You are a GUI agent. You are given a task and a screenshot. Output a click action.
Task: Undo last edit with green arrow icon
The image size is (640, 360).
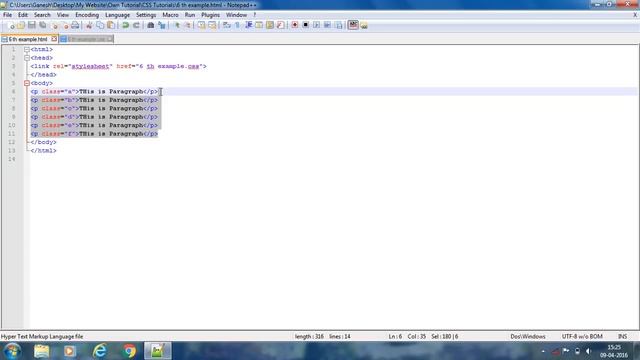(125, 25)
